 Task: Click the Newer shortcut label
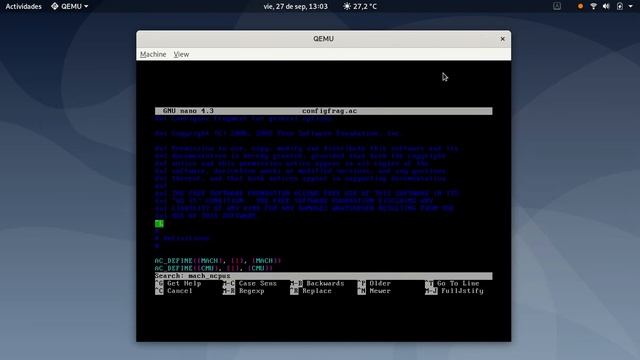pyautogui.click(x=380, y=291)
